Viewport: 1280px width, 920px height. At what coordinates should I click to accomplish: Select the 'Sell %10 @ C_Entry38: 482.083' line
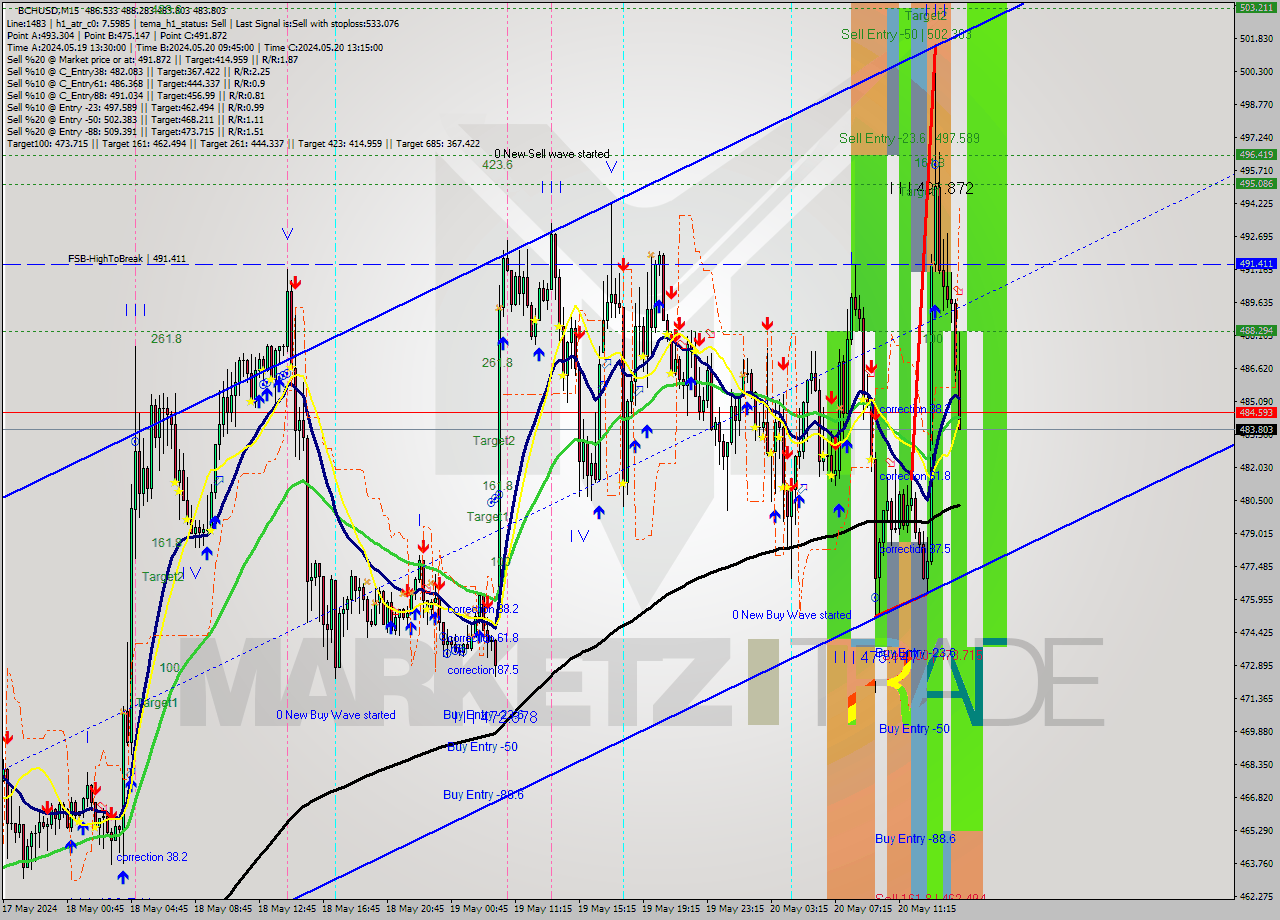(138, 71)
